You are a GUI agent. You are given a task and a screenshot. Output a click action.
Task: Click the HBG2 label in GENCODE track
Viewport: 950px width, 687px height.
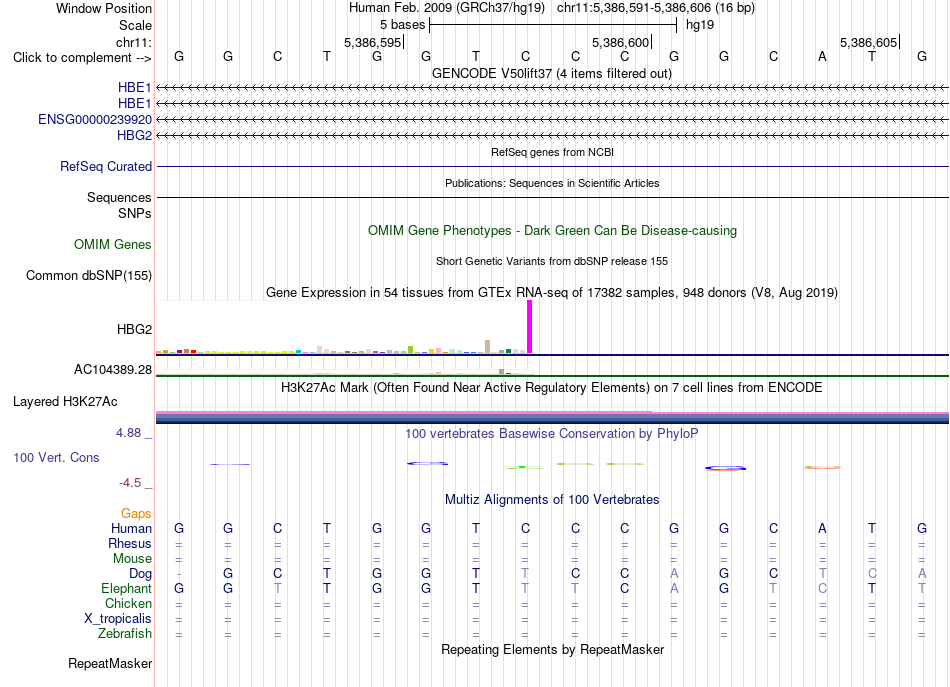(x=134, y=135)
